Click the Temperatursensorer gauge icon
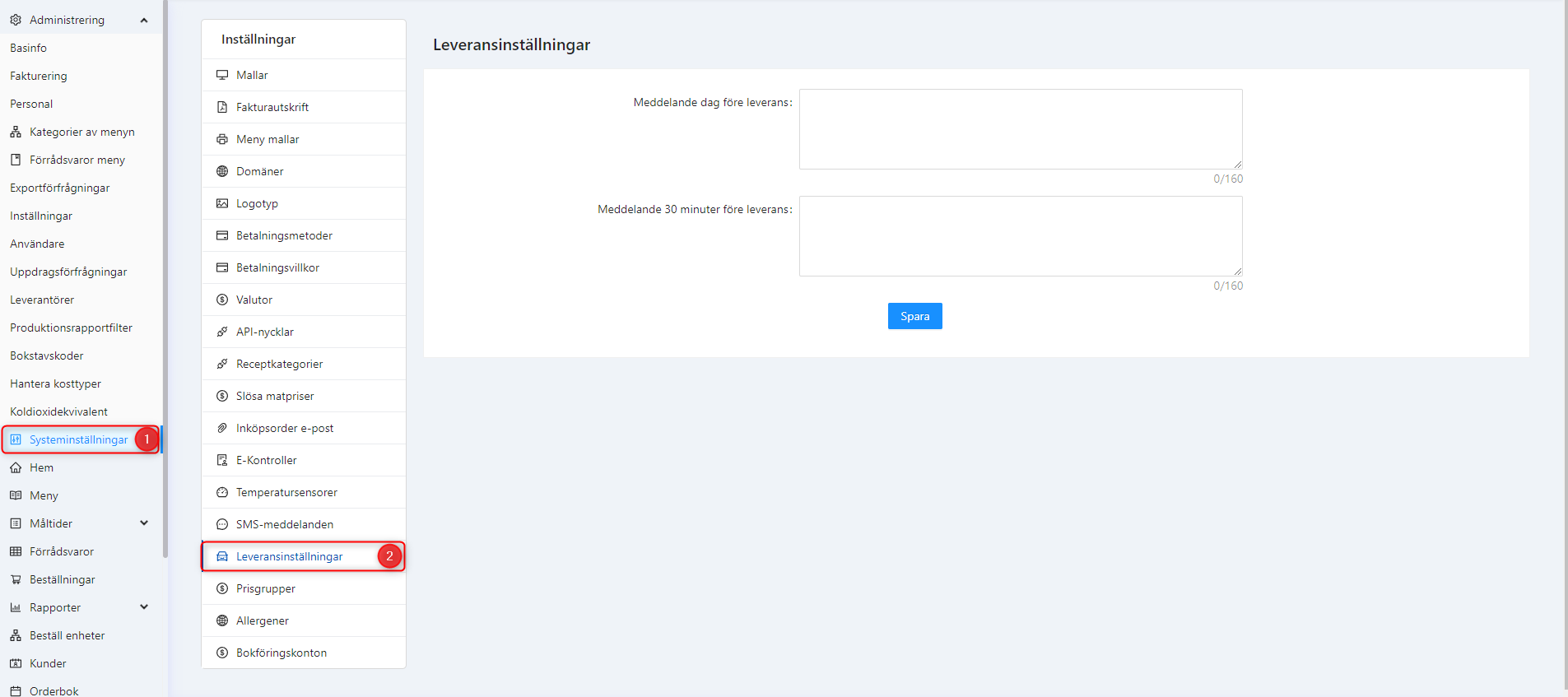The height and width of the screenshot is (697, 1568). click(222, 492)
